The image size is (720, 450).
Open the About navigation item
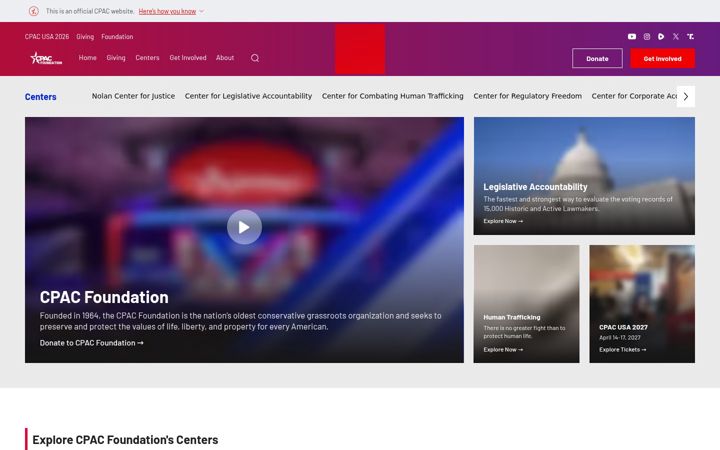[x=225, y=57]
